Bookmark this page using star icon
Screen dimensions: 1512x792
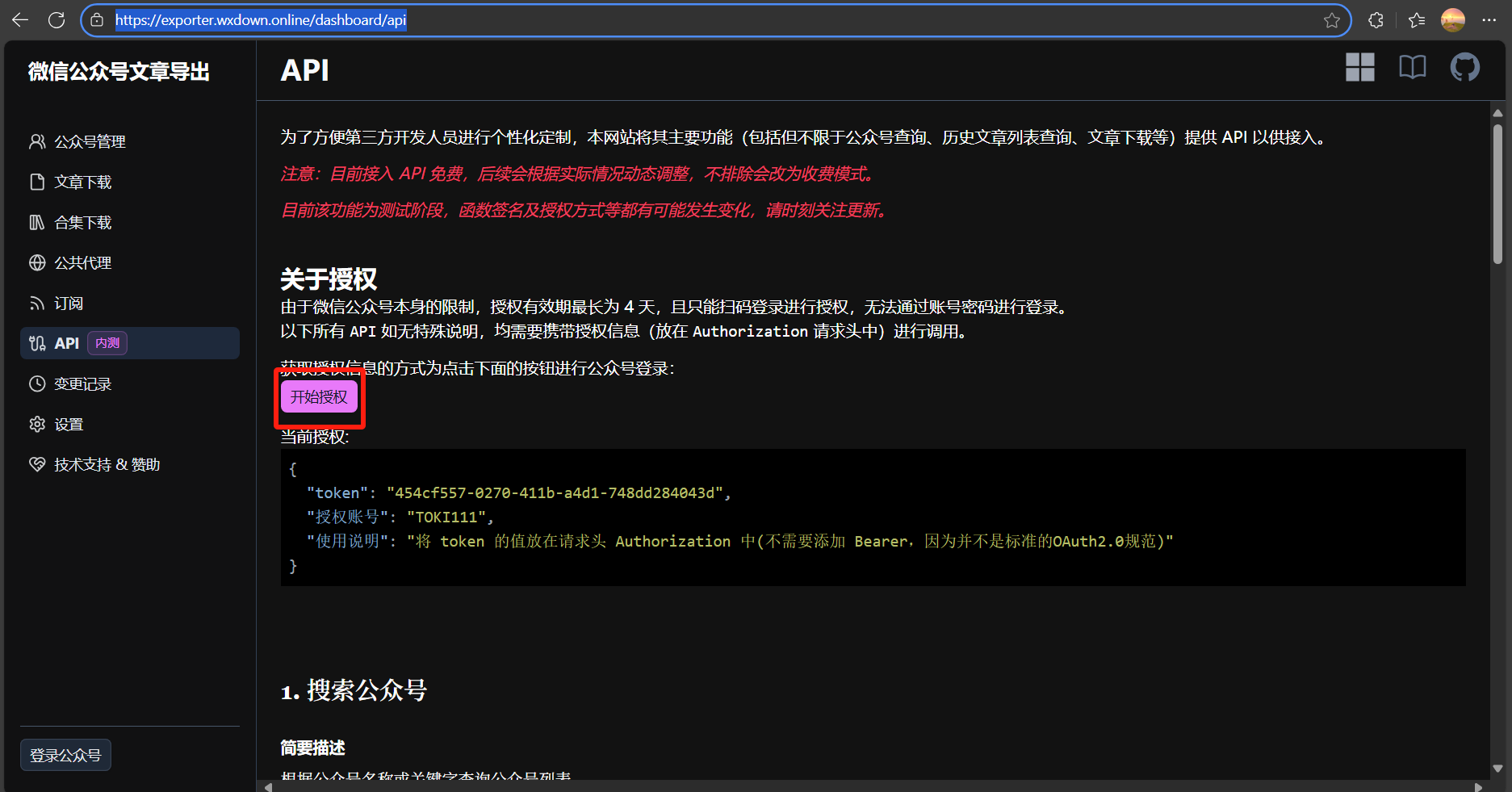(1332, 20)
